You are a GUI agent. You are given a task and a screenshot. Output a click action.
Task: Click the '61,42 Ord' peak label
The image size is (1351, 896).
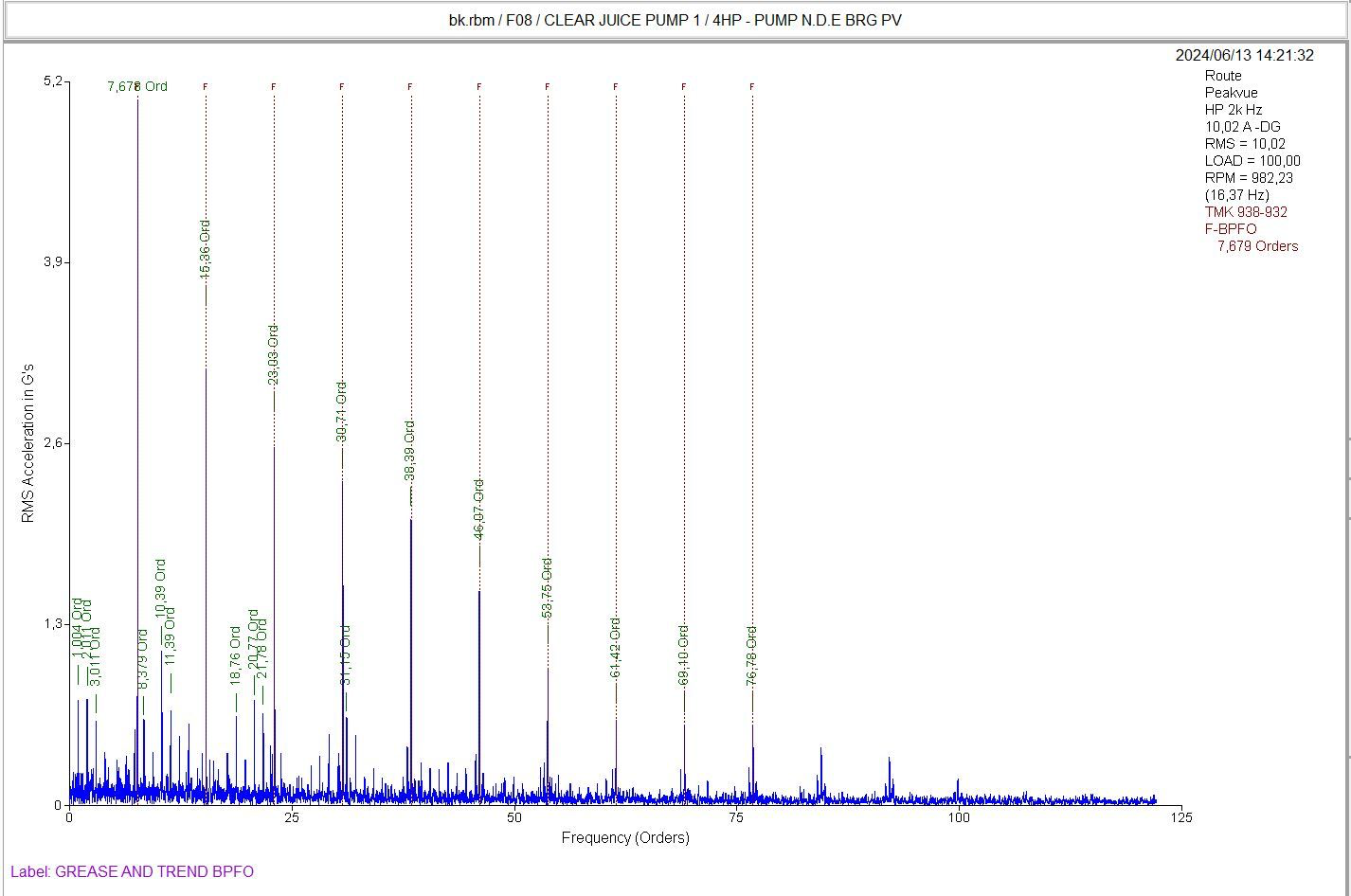click(x=615, y=648)
